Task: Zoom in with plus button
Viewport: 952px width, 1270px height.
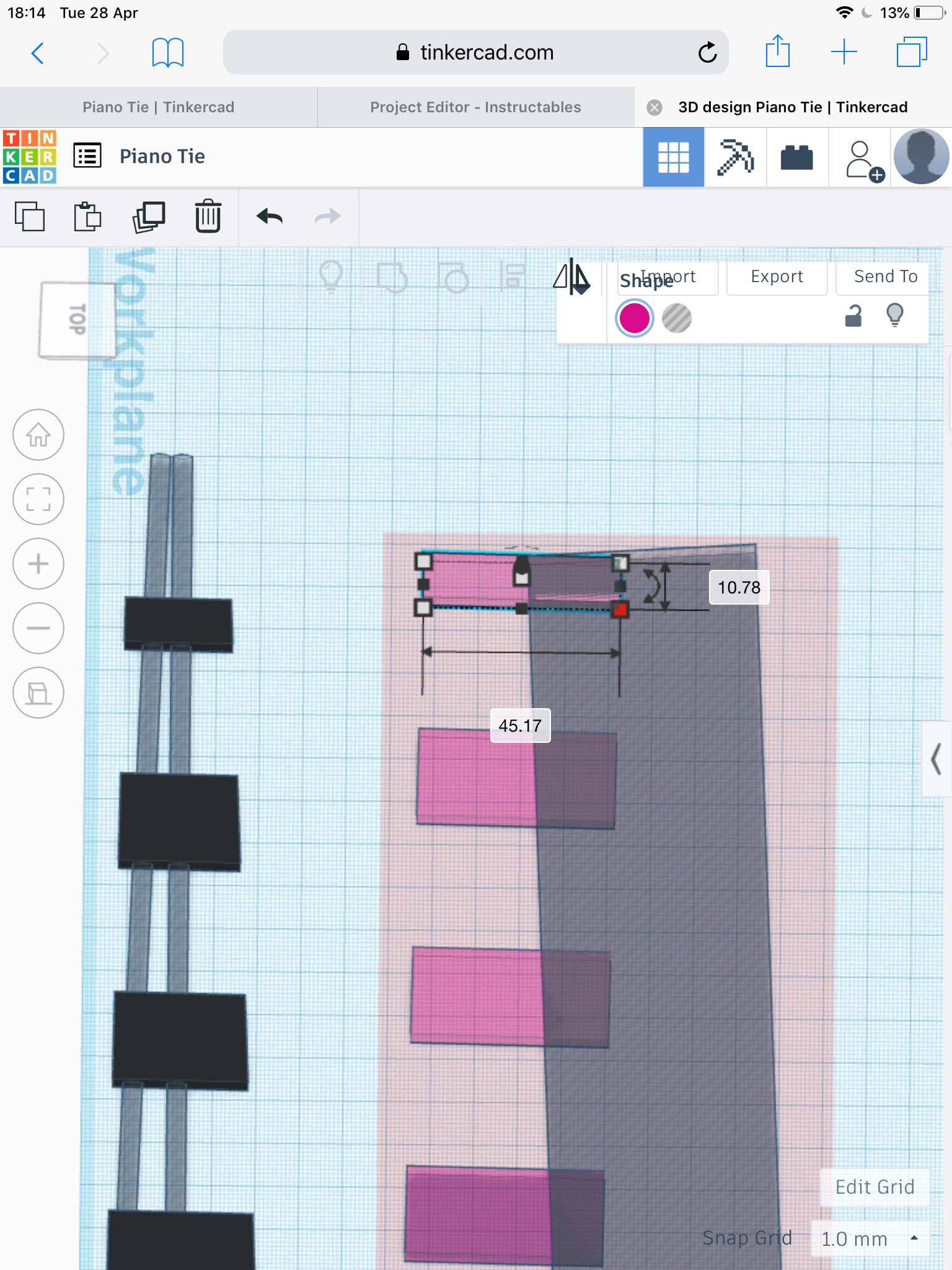Action: (38, 564)
